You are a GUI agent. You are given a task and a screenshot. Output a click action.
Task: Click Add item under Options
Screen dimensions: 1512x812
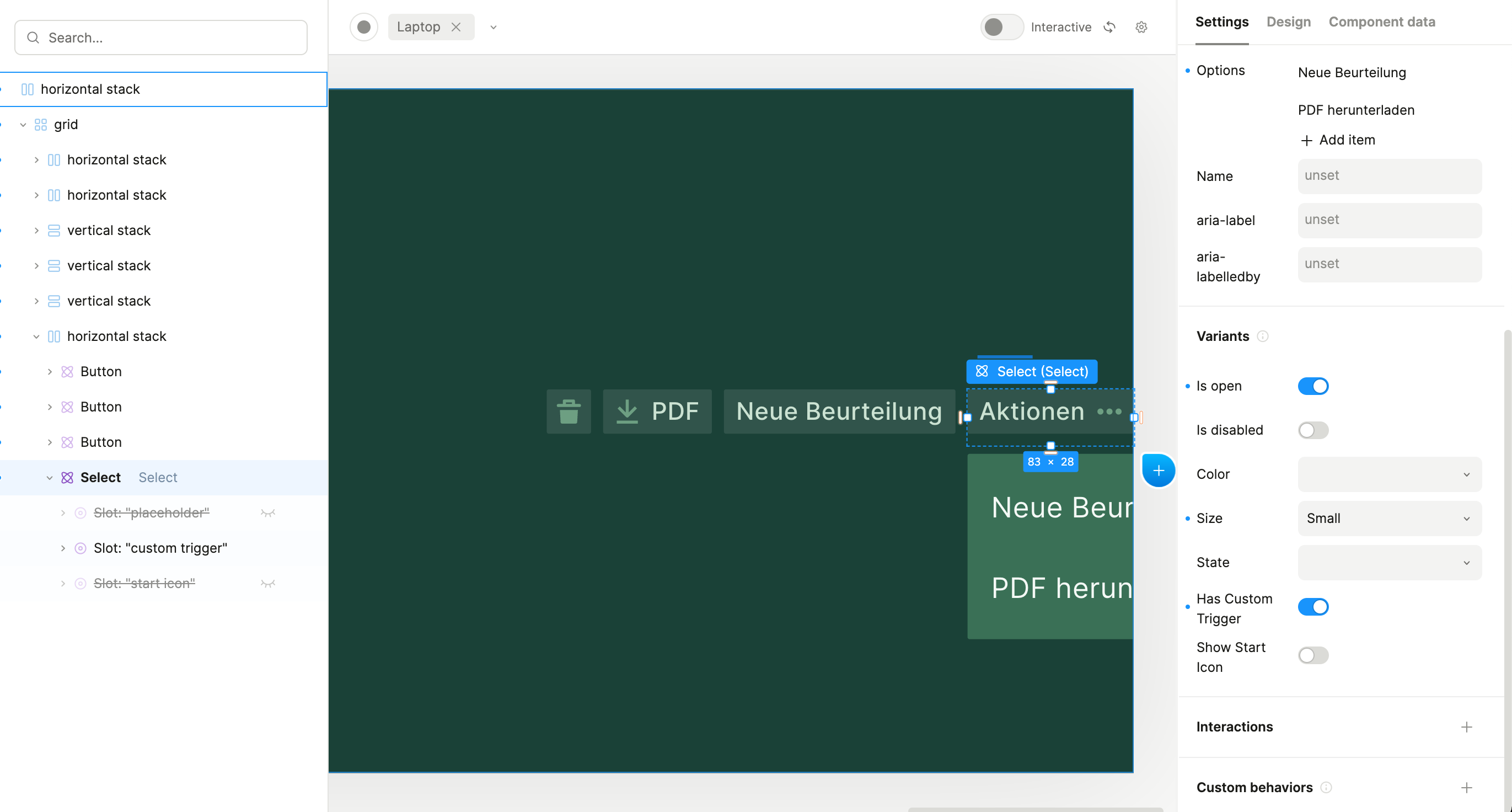click(x=1338, y=140)
